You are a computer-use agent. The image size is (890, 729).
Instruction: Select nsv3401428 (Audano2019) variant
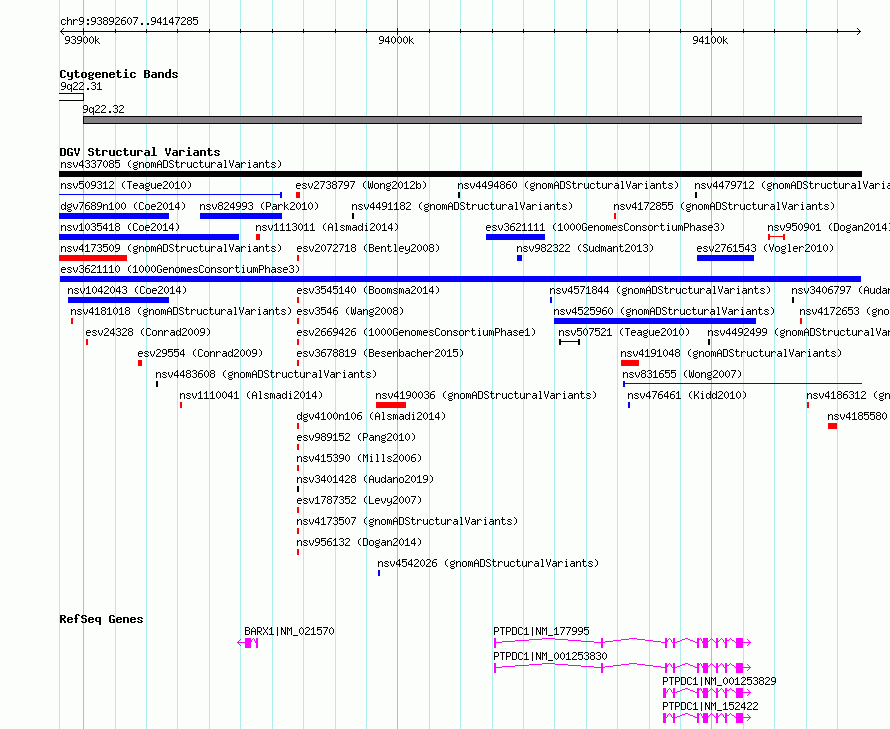point(366,480)
